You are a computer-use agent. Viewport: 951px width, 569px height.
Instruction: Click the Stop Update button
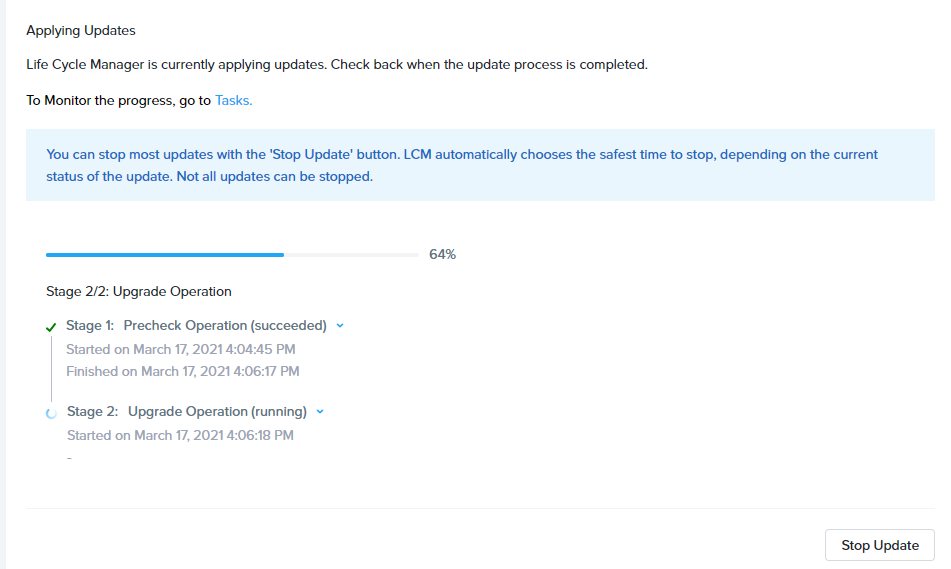click(879, 545)
